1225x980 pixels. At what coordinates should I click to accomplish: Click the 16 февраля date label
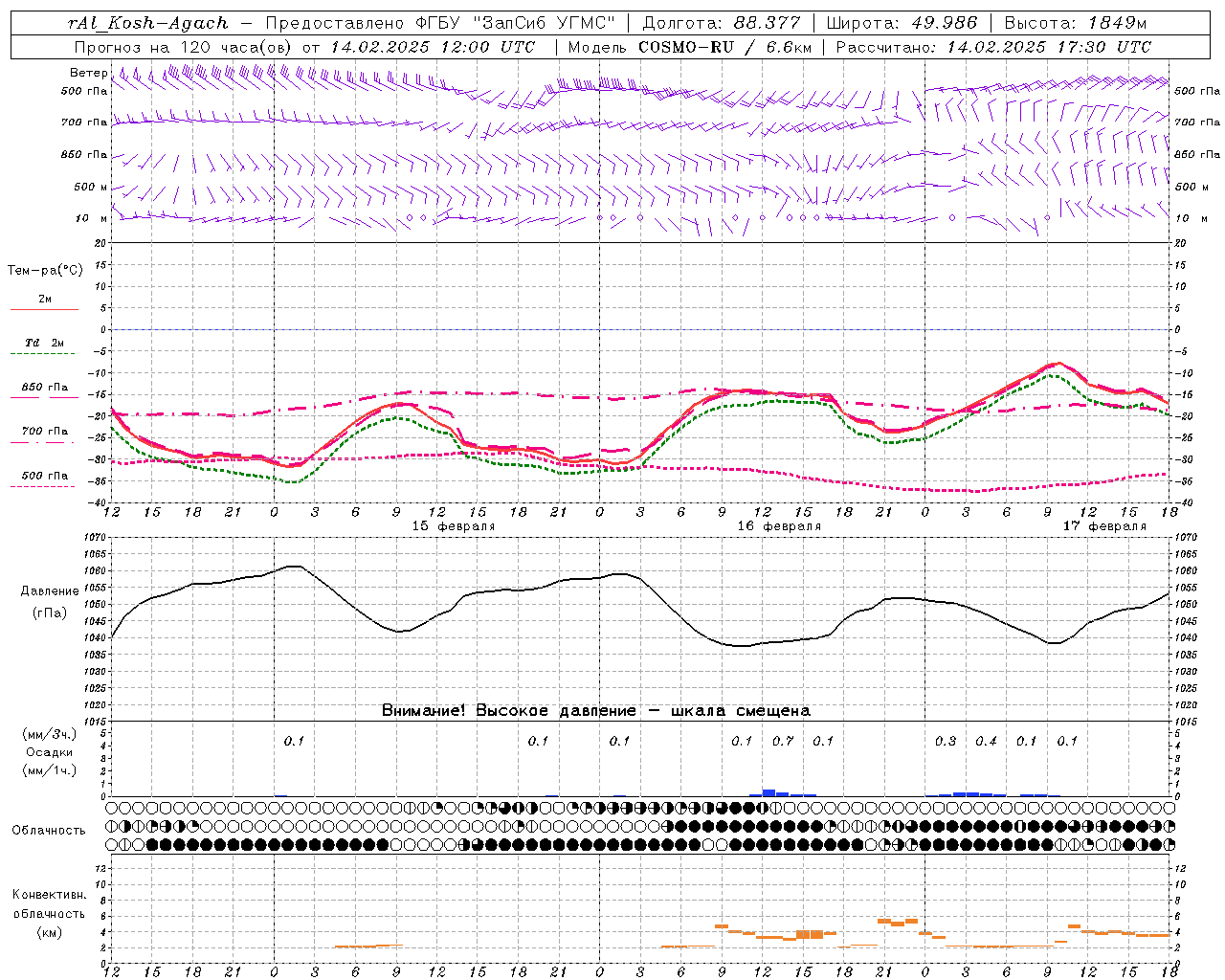pyautogui.click(x=779, y=526)
